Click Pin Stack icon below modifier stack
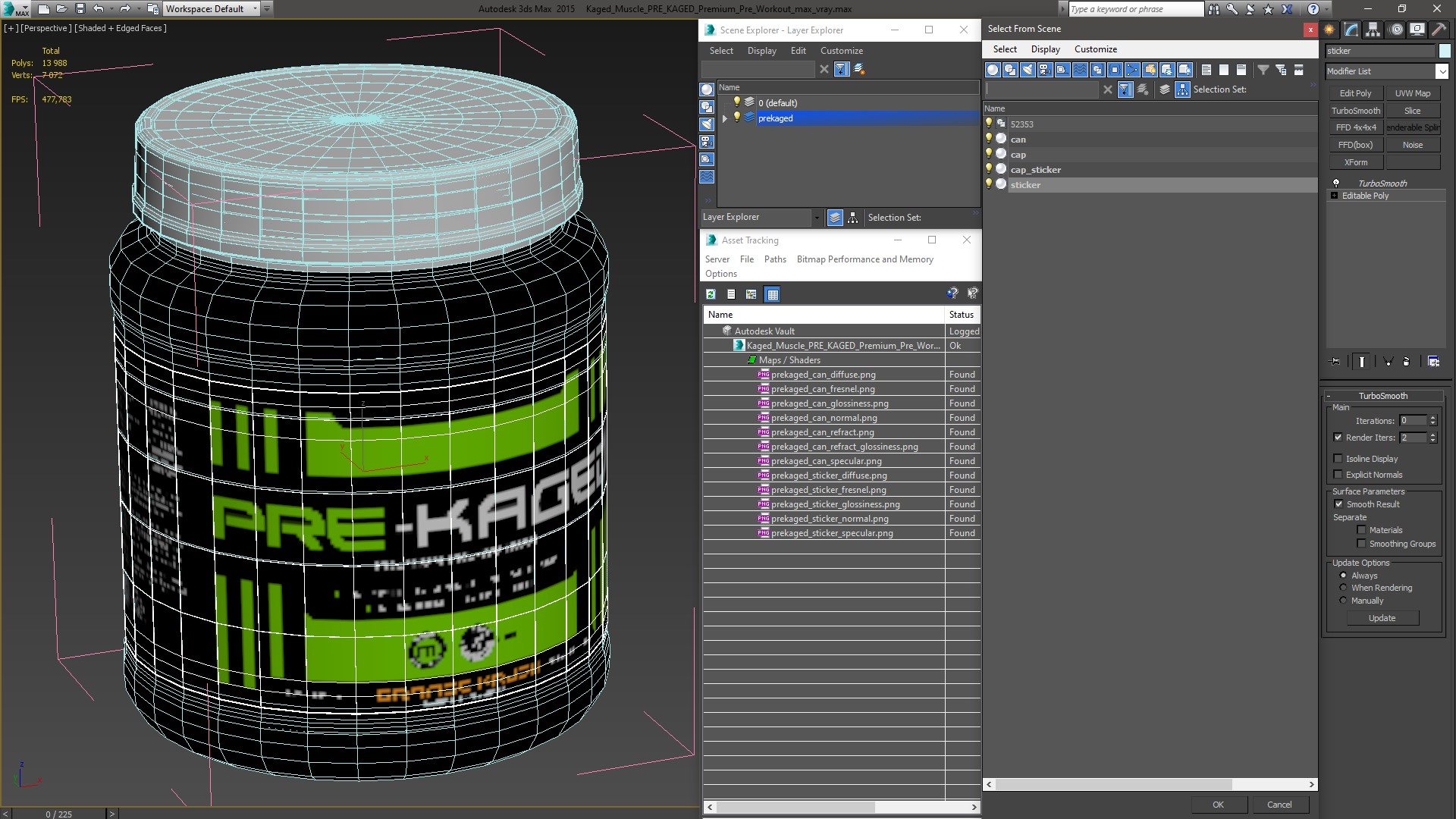Screen dimensions: 1456x819 [x=1335, y=362]
